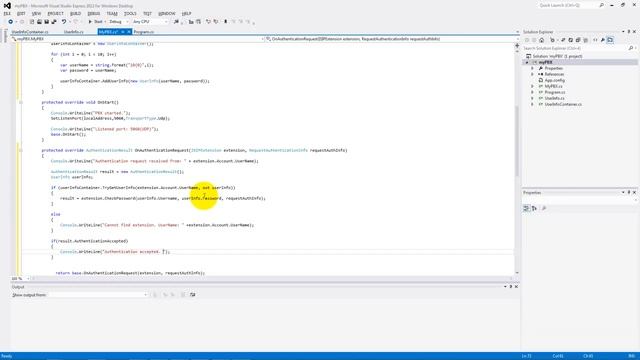This screenshot has height=360, width=640.
Task: Select Program.cs in Solution Explorer
Action: (554, 92)
